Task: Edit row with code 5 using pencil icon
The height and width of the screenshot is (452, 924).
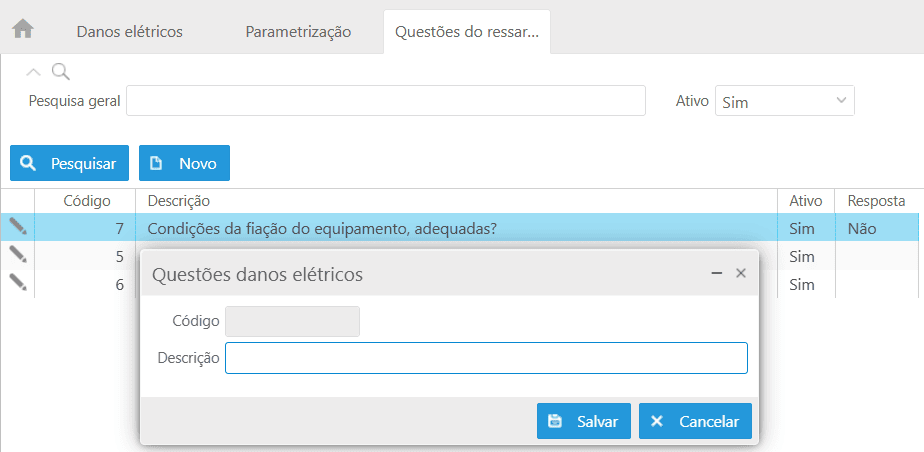Action: 18,255
